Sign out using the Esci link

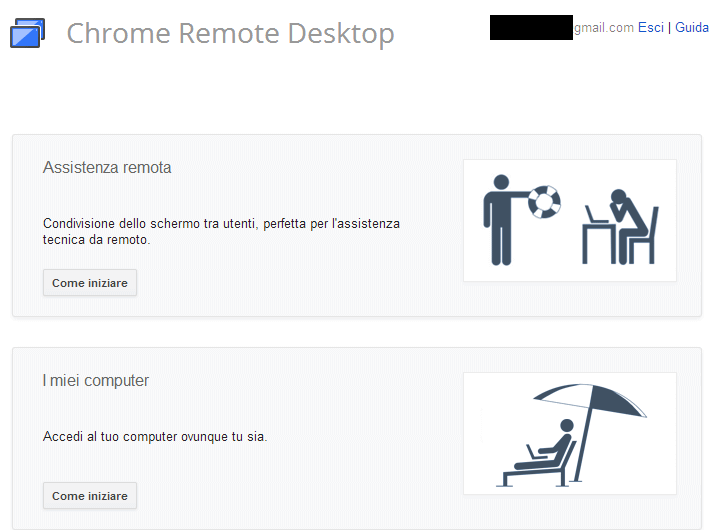tap(650, 28)
